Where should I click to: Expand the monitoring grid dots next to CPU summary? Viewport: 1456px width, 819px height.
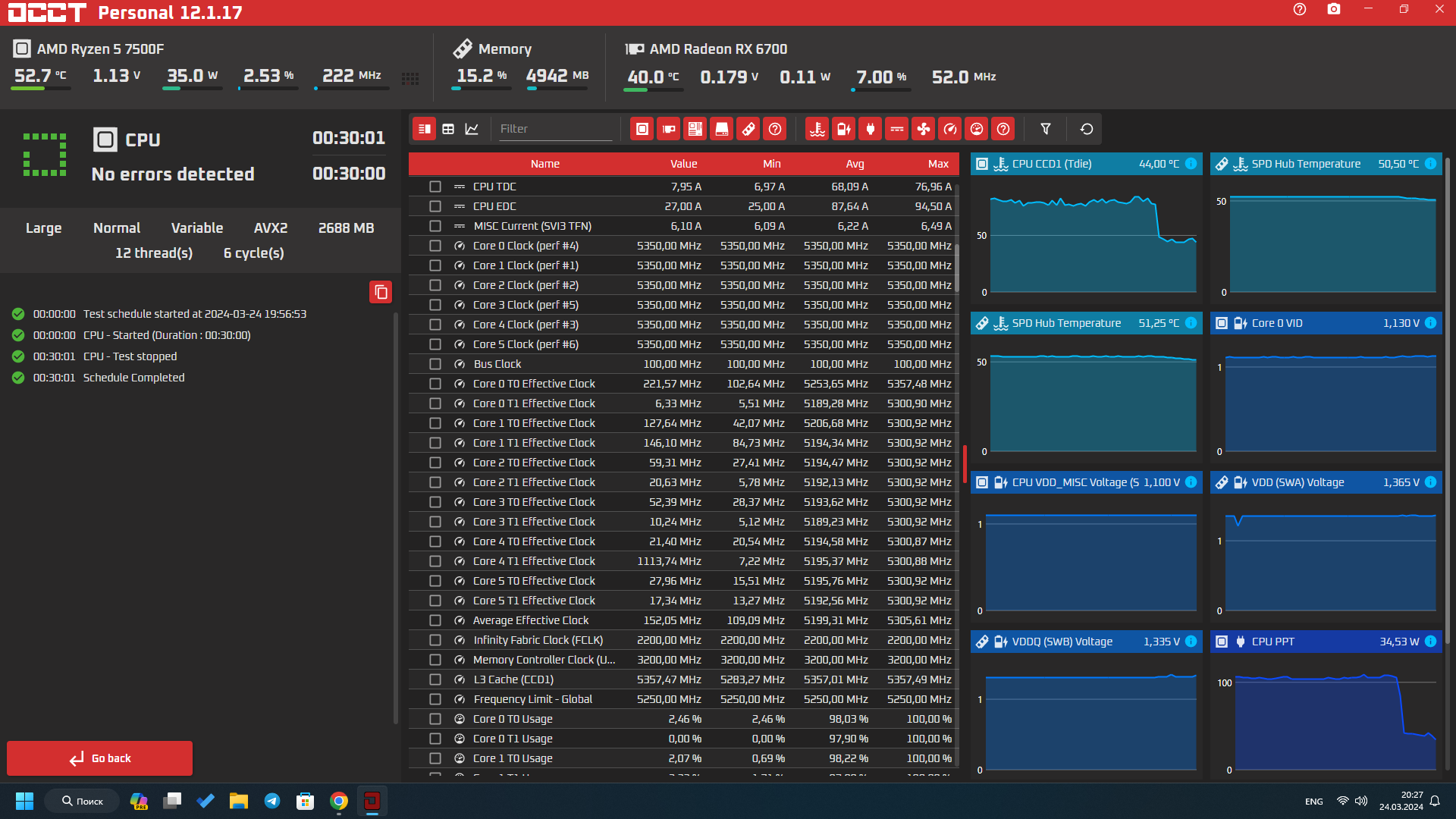pos(410,78)
